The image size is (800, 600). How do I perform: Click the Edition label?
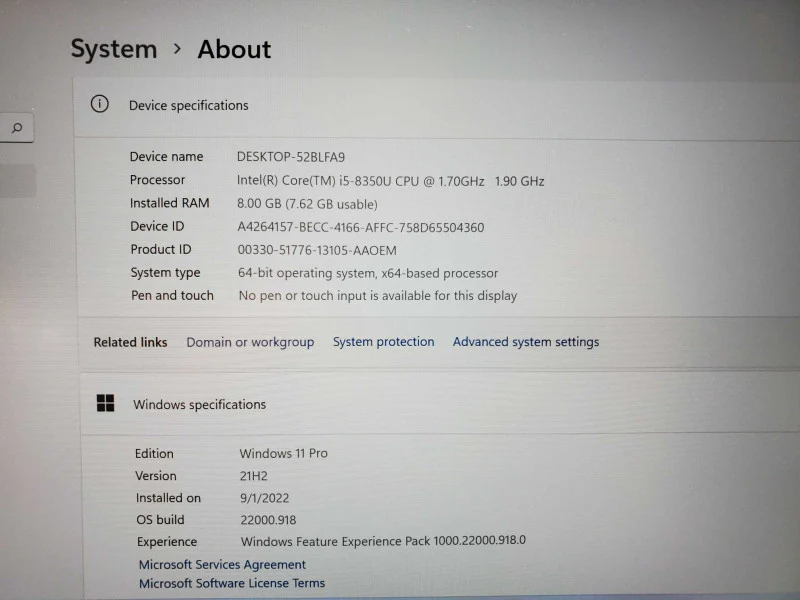pyautogui.click(x=154, y=454)
